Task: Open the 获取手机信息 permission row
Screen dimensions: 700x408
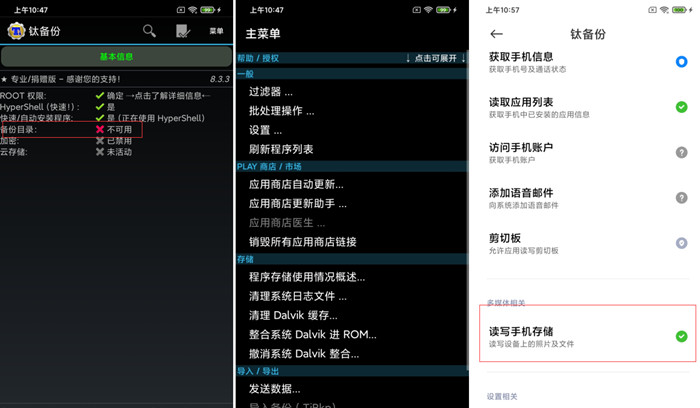Action: [588, 62]
